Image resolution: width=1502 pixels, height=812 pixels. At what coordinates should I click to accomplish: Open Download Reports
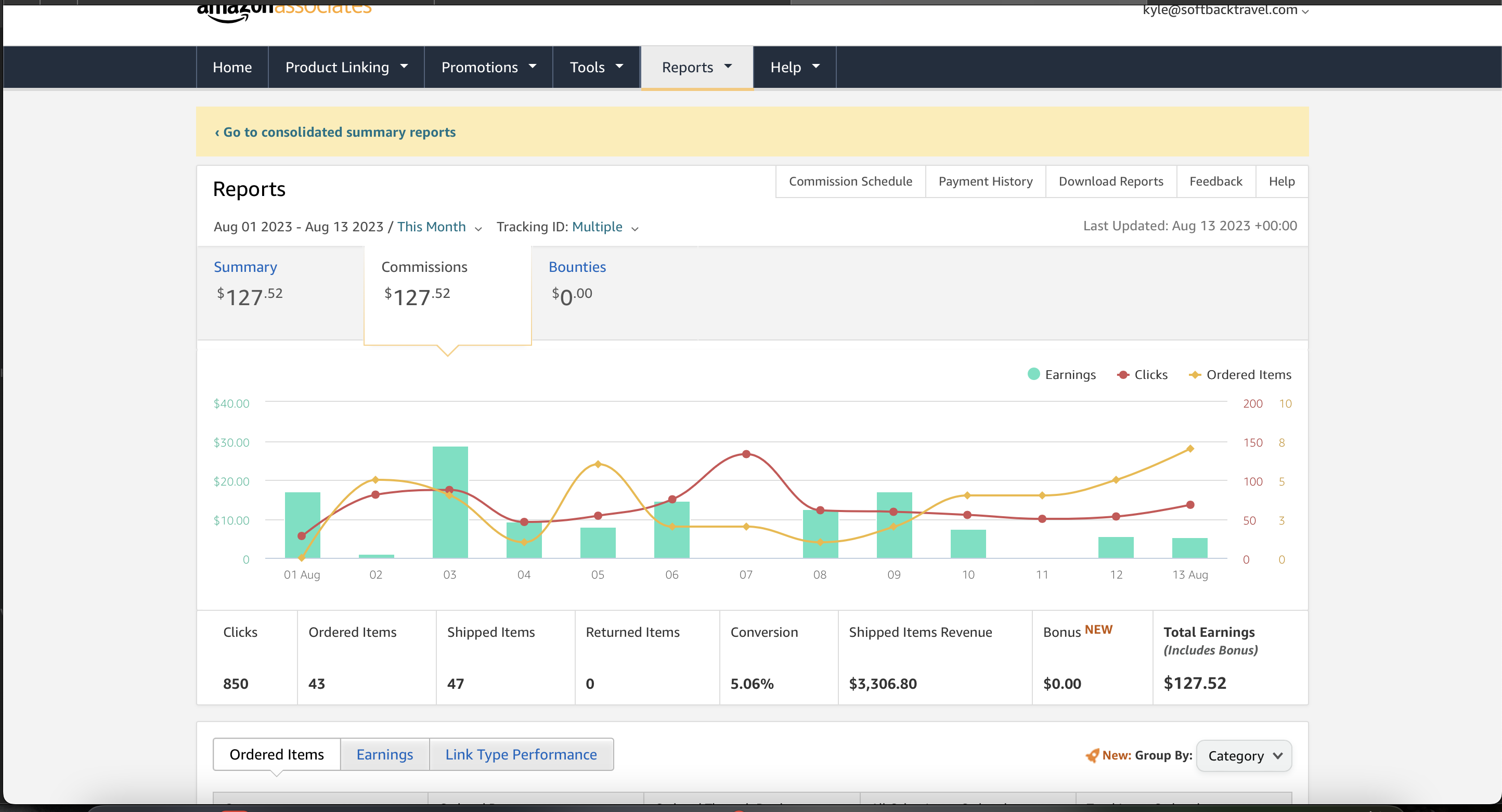(1111, 181)
